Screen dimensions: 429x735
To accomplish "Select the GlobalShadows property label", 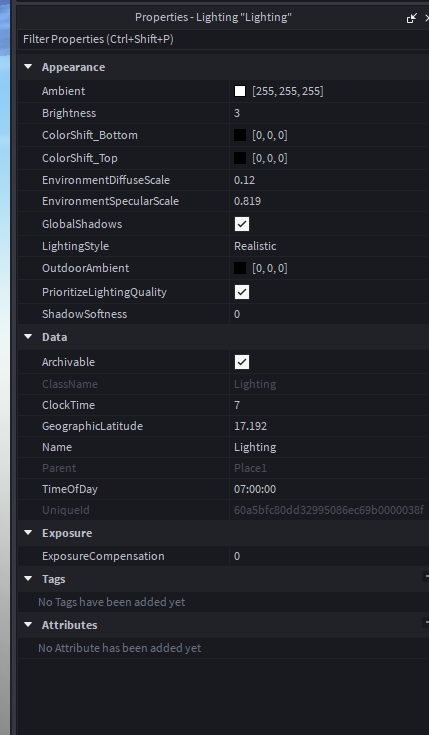I will 82,224.
